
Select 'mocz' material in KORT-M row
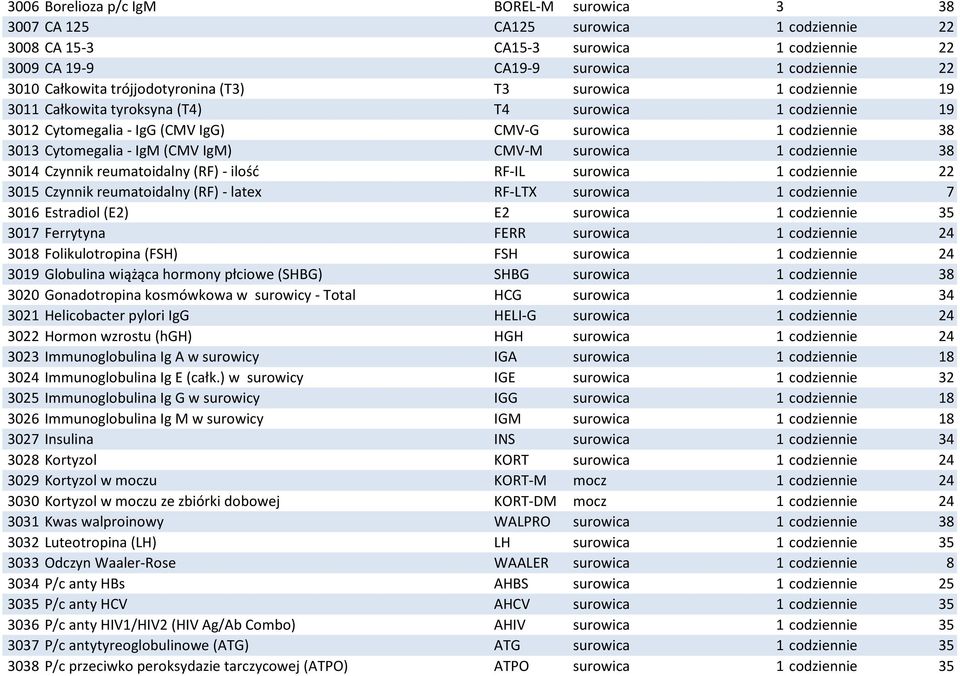tap(590, 481)
